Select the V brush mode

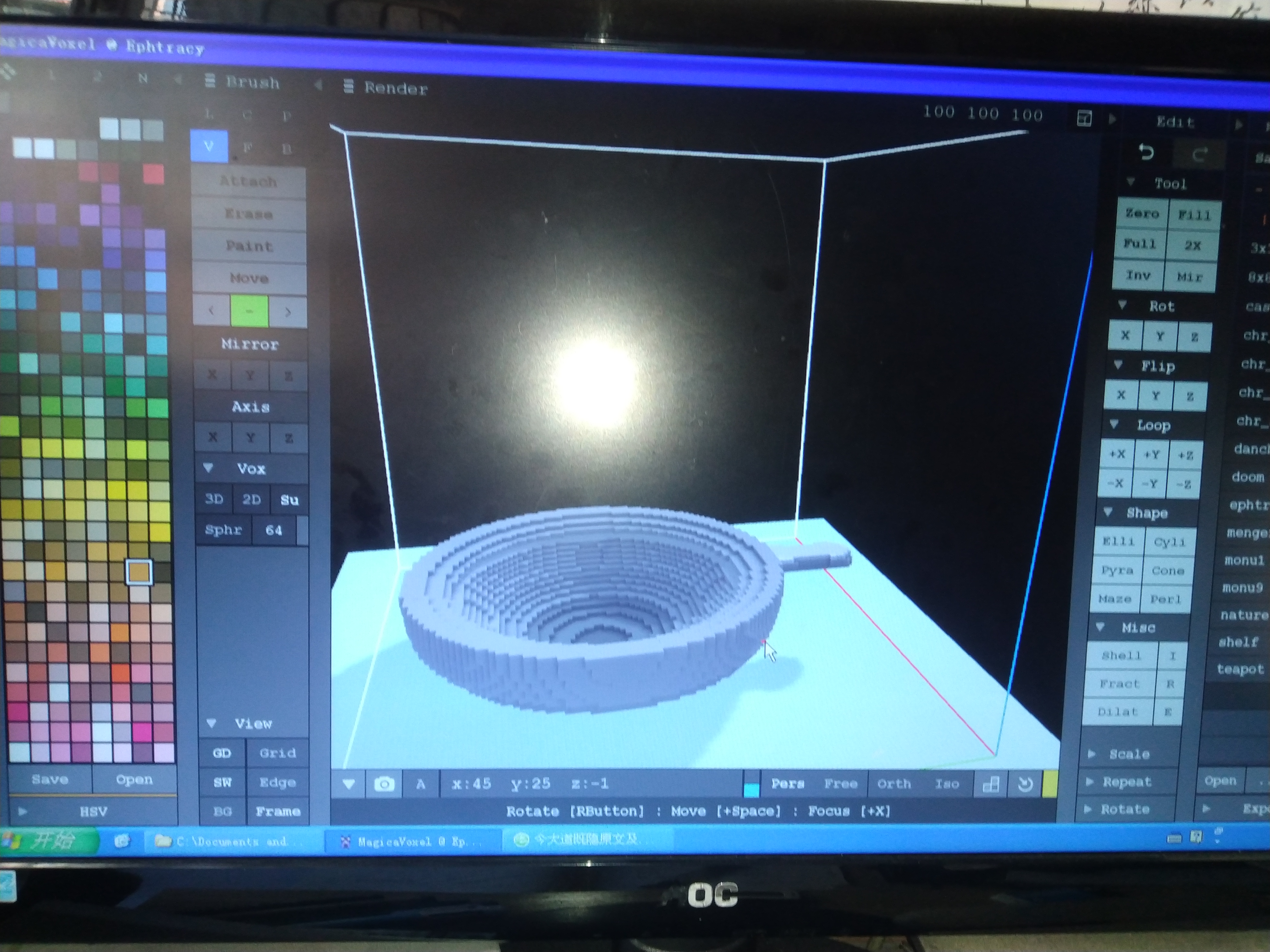pos(209,146)
